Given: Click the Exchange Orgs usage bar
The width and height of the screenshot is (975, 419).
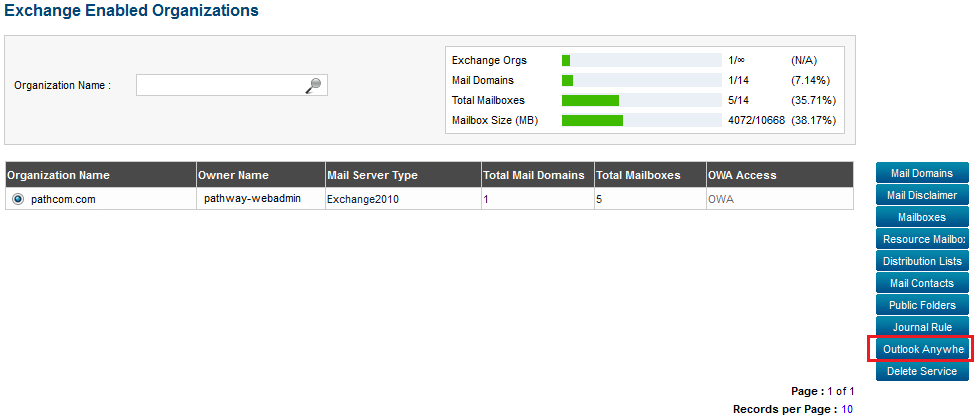Looking at the screenshot, I should tap(641, 60).
